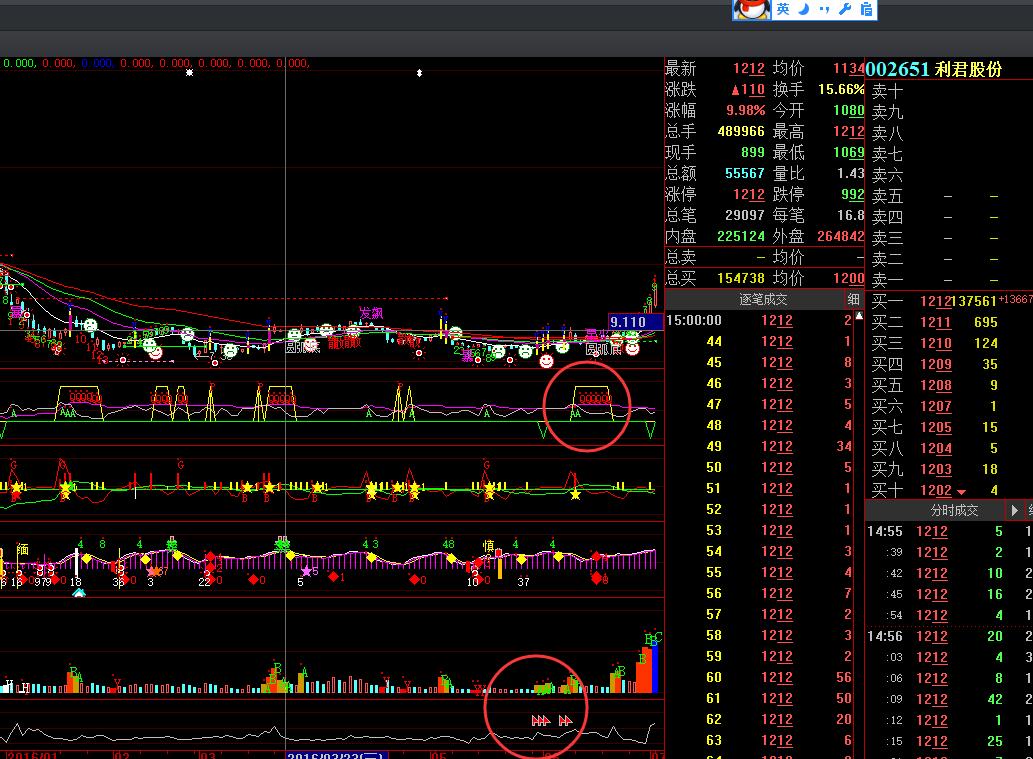The width and height of the screenshot is (1033, 759).
Task: Click the 买六 order row at 1207
Action: 949,407
